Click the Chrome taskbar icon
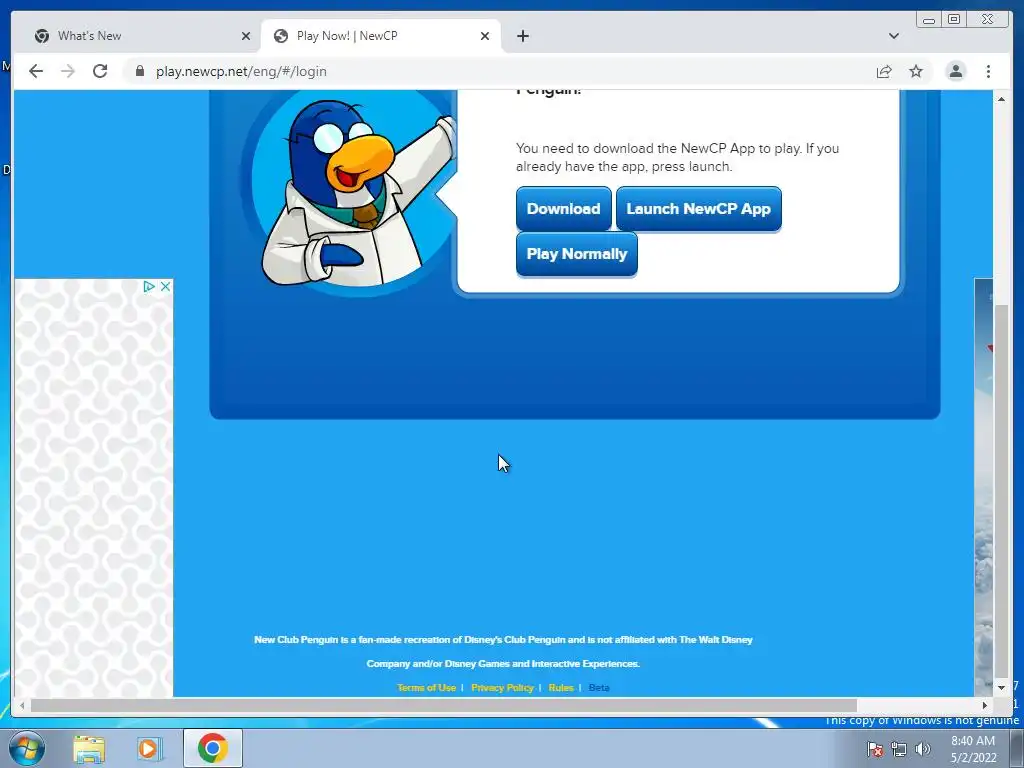This screenshot has width=1024, height=768. (x=212, y=748)
